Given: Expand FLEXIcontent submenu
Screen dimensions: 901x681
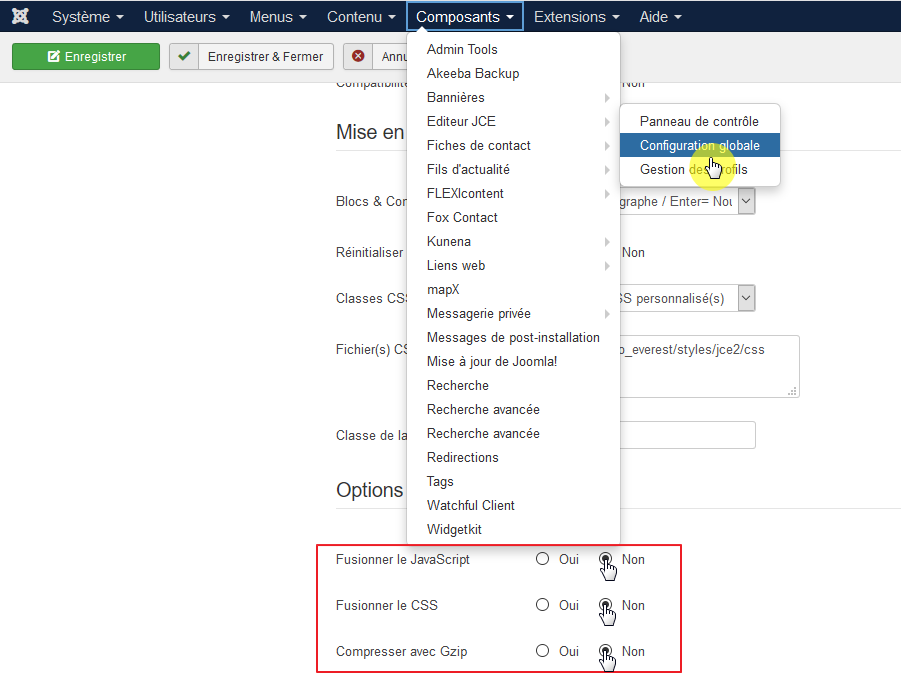Looking at the screenshot, I should pos(513,194).
